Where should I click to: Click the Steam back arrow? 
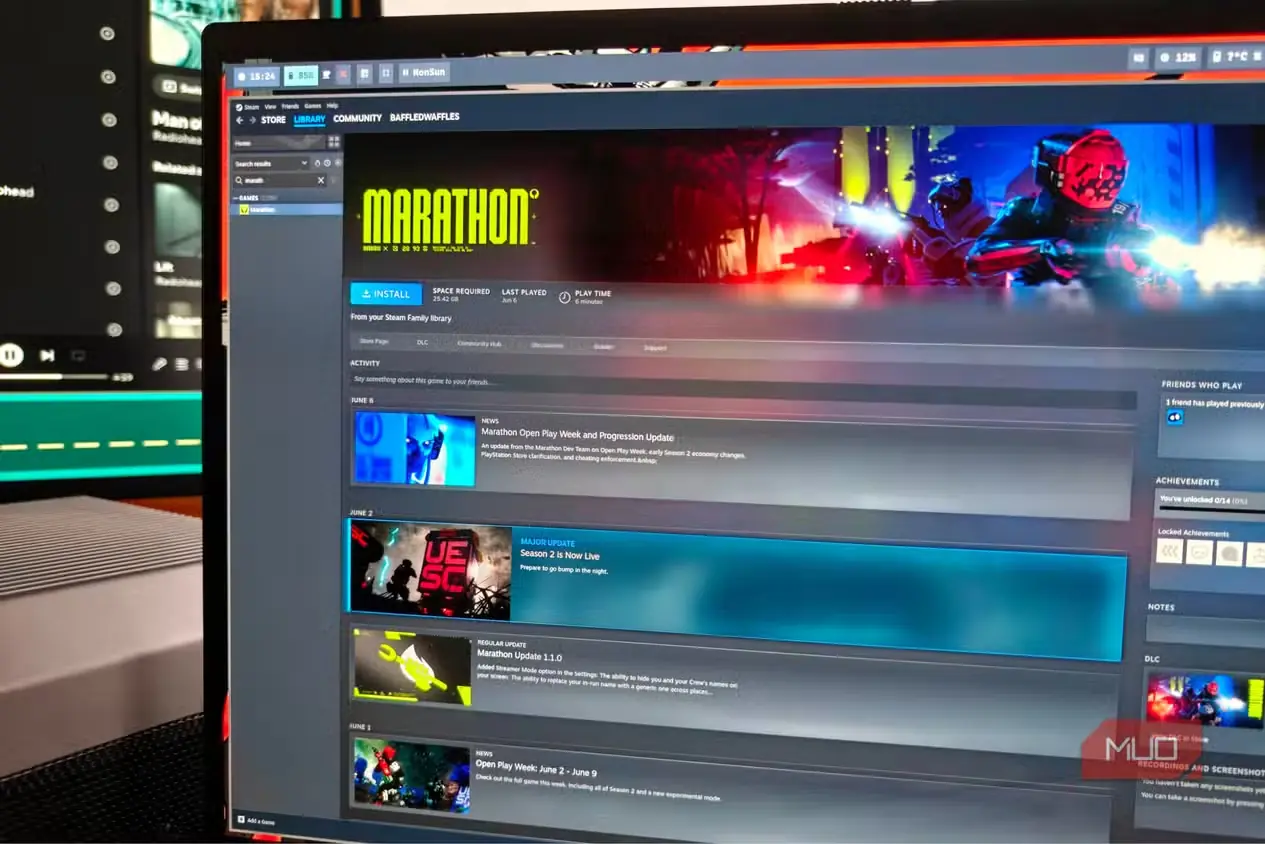239,120
